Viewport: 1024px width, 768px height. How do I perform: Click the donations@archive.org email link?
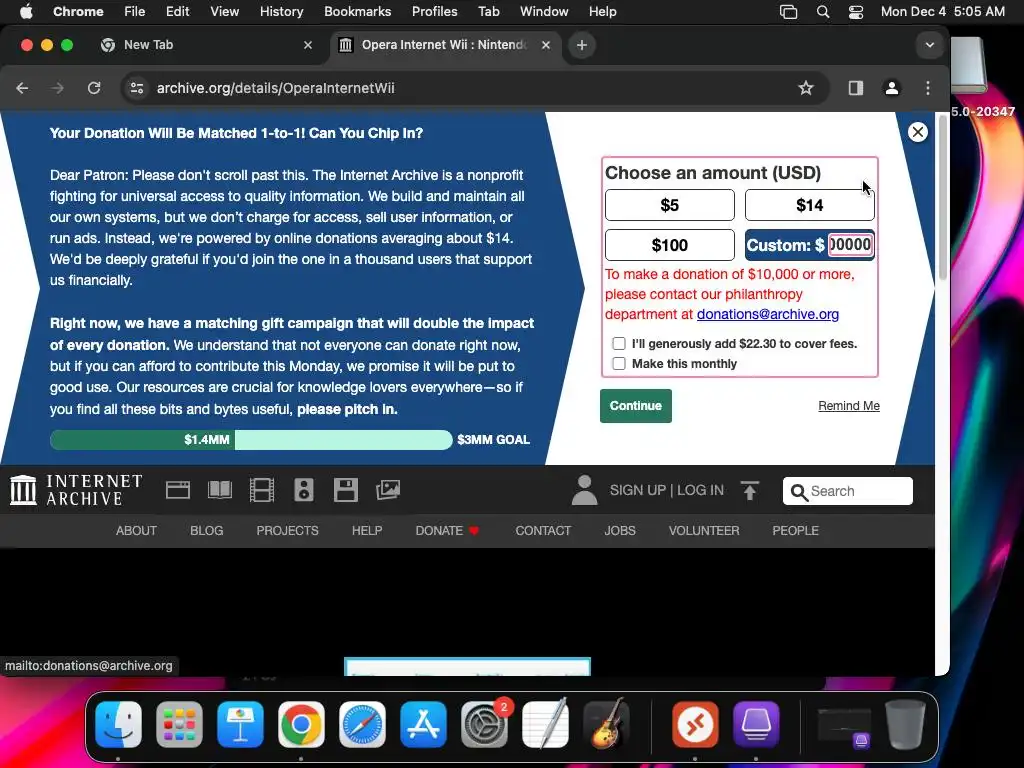point(767,314)
